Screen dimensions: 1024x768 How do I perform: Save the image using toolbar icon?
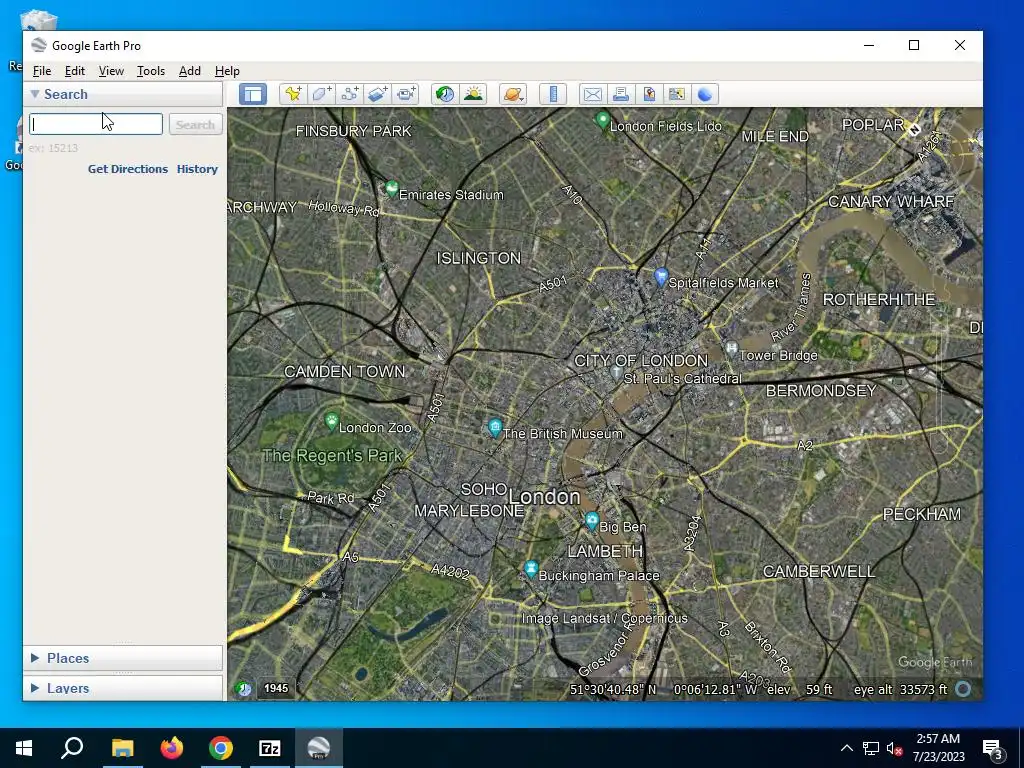pyautogui.click(x=648, y=94)
